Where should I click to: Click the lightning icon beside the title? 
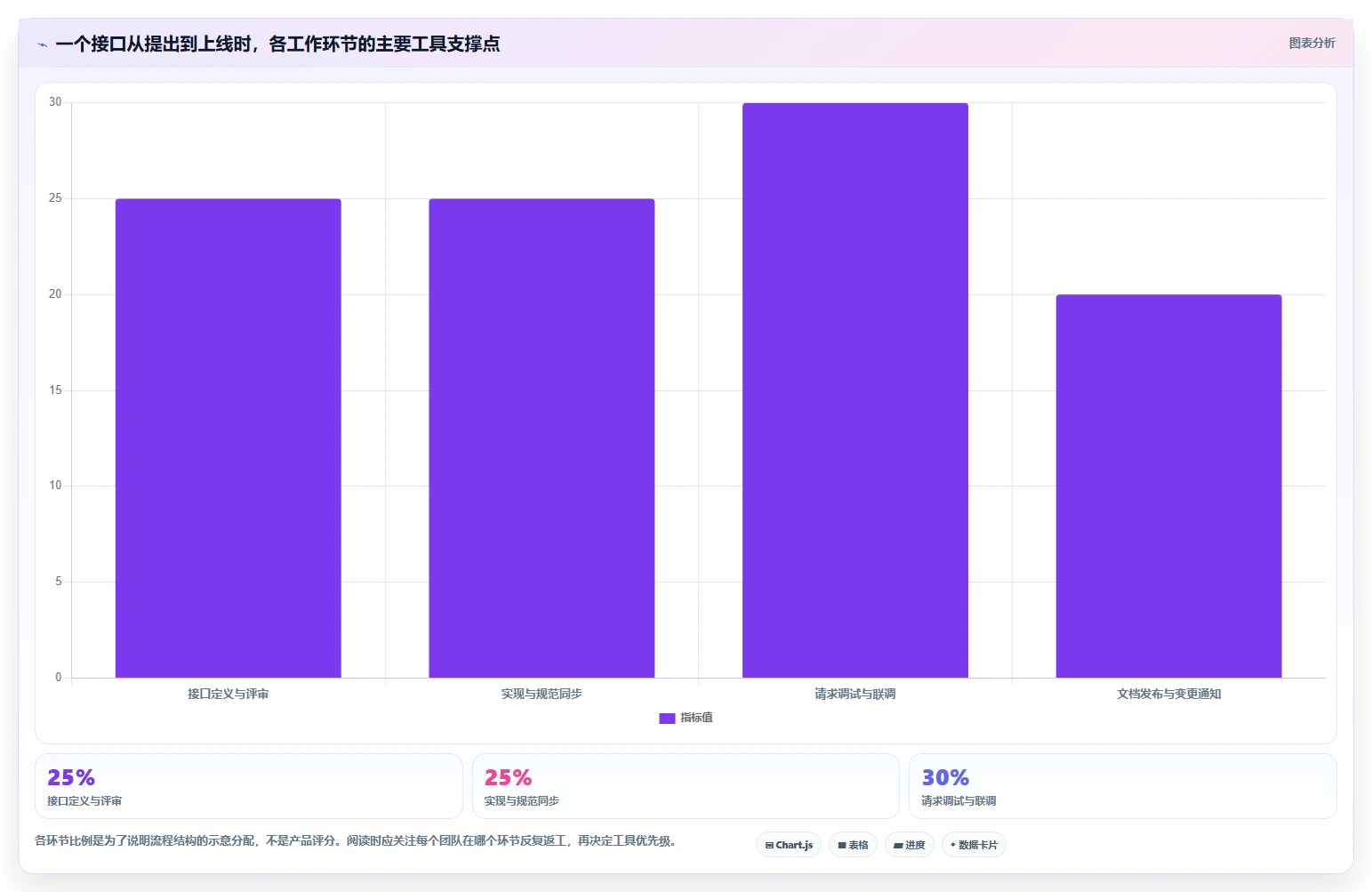42,44
